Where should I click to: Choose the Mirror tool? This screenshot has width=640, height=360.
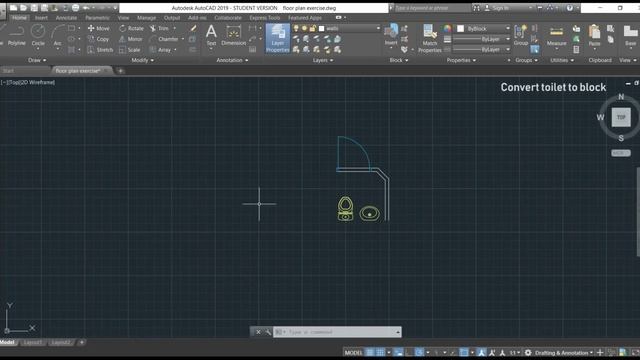[131, 39]
